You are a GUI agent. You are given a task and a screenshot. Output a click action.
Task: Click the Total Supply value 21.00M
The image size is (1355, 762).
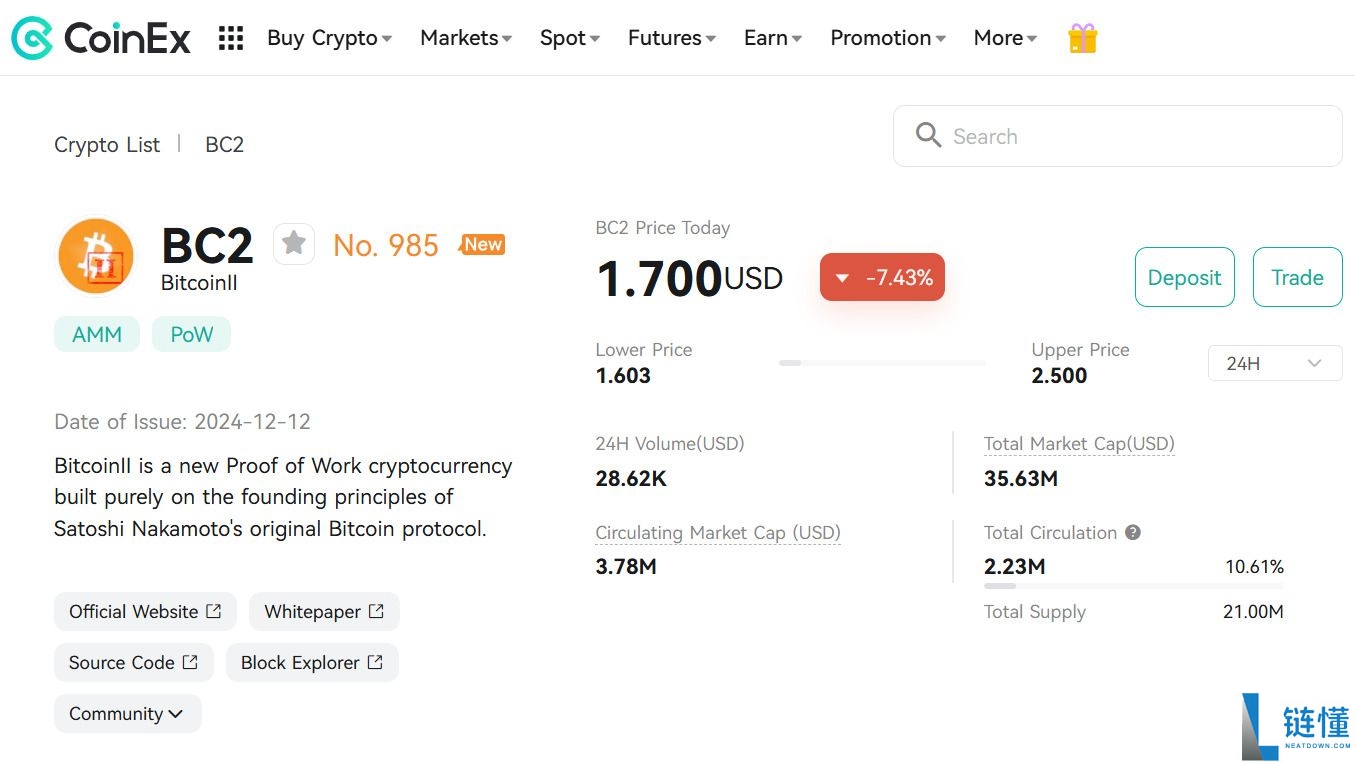pyautogui.click(x=1253, y=612)
